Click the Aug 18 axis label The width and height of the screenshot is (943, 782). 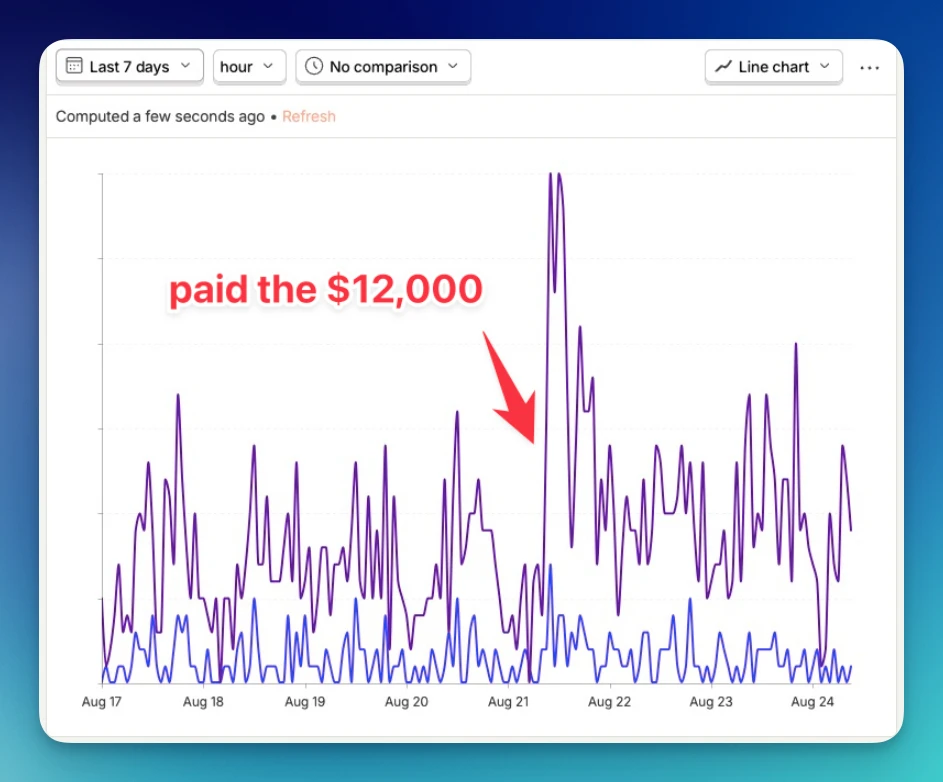pos(203,701)
